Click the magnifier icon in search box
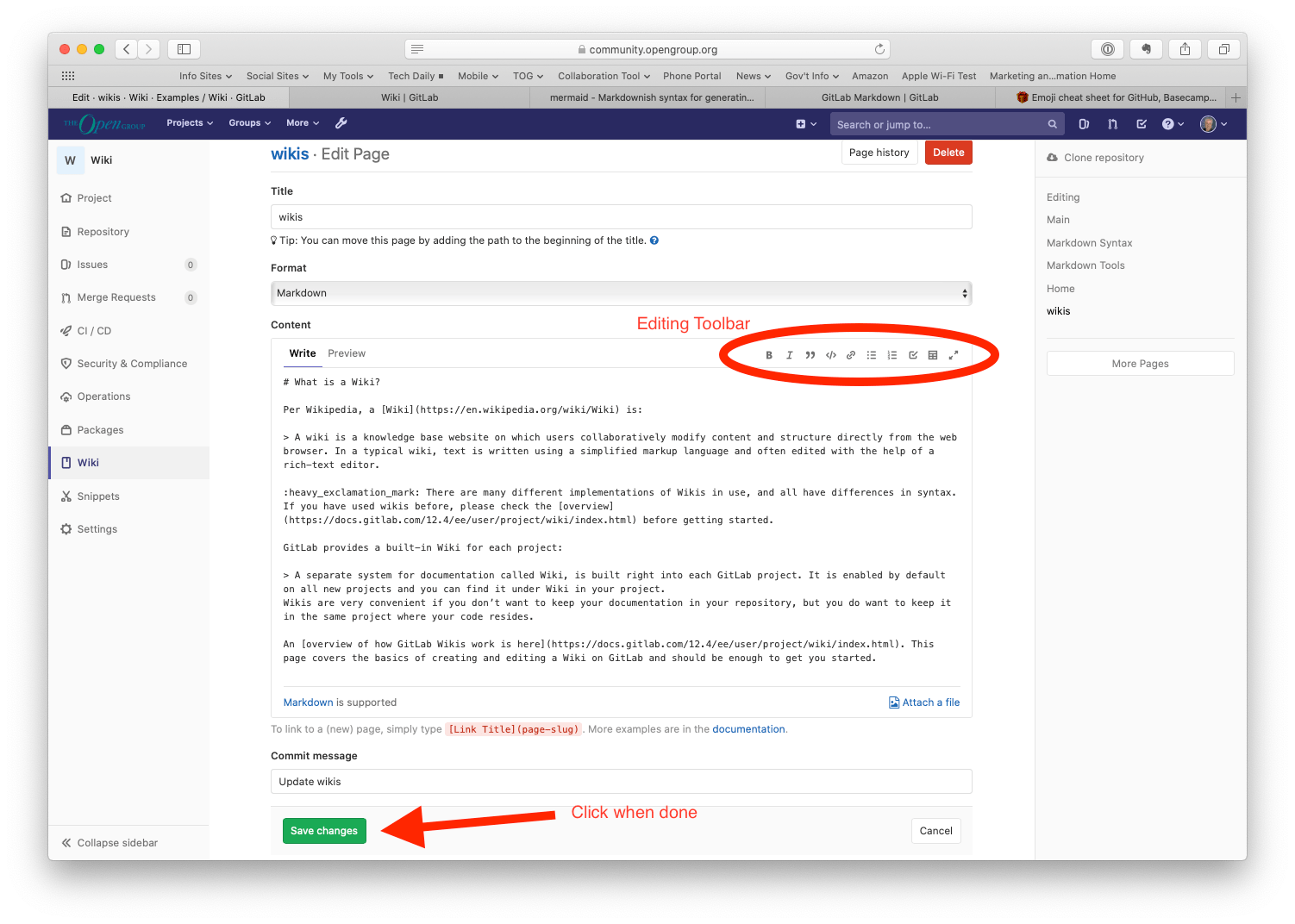 click(1052, 124)
